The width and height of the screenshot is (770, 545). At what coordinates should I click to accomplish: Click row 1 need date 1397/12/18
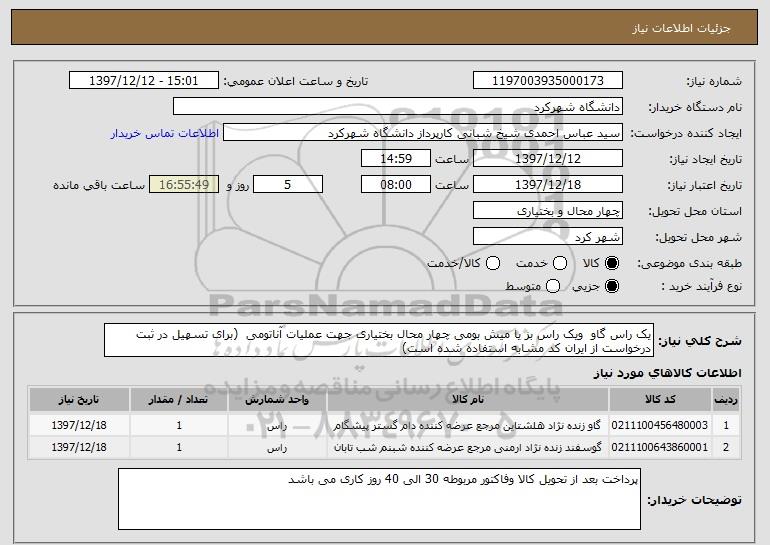point(79,425)
